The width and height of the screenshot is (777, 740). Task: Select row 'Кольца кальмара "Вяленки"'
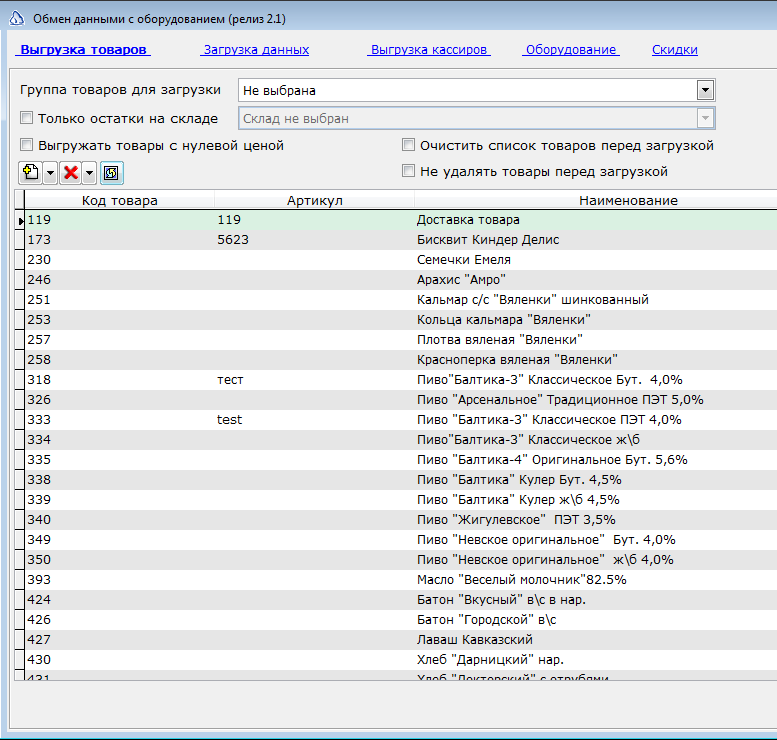coord(400,320)
